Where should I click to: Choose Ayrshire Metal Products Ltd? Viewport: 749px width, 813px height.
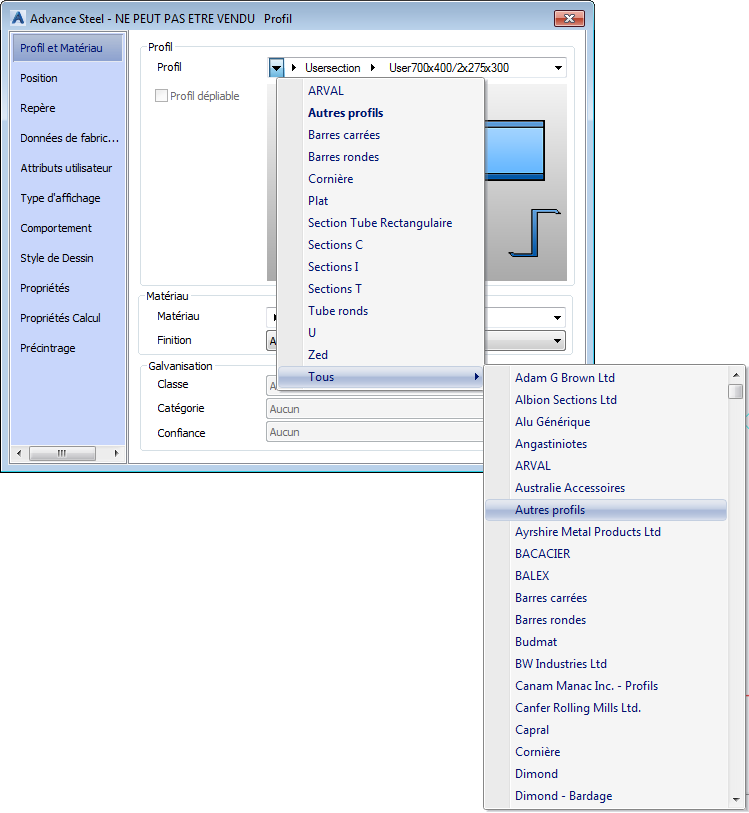point(606,532)
